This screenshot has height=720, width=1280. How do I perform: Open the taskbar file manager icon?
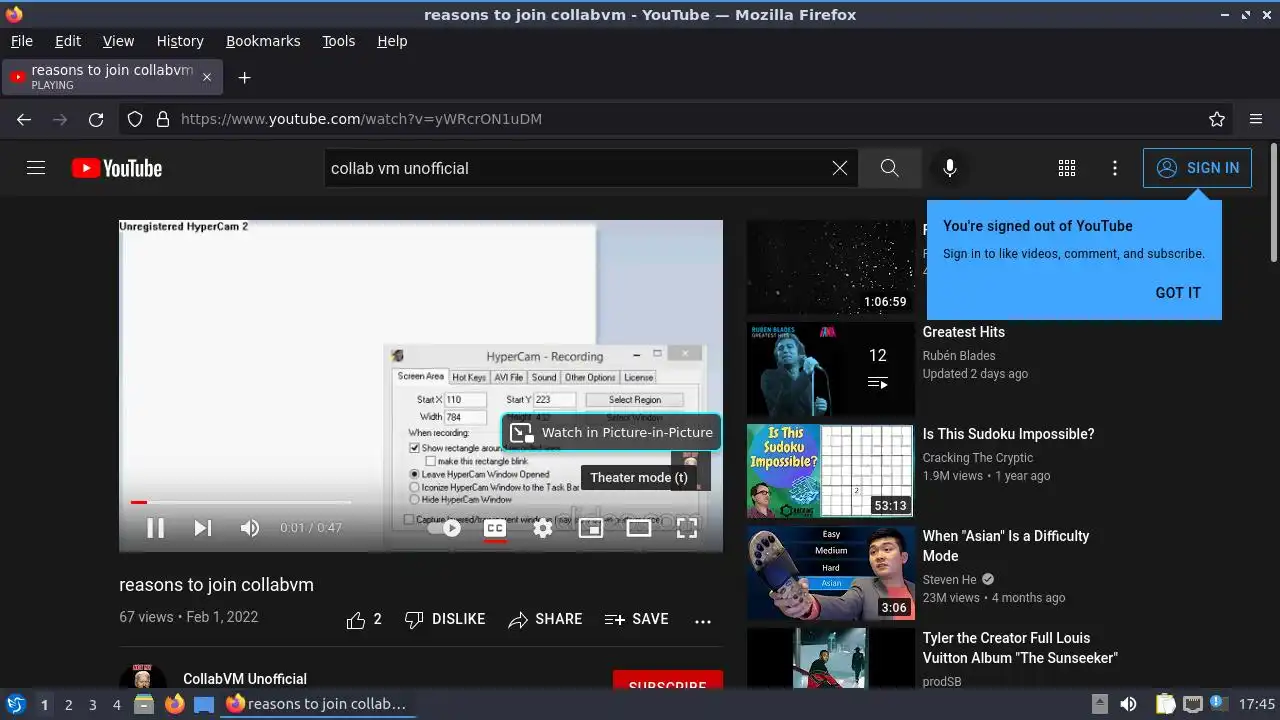[144, 704]
